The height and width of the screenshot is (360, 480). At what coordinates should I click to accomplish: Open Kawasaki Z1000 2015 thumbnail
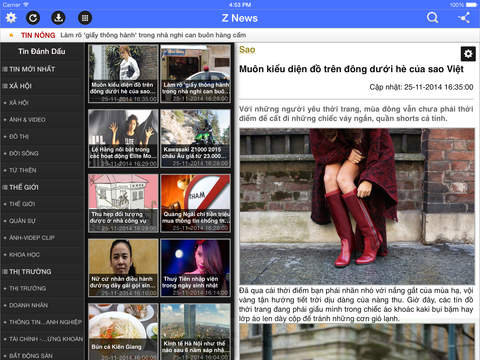196,138
